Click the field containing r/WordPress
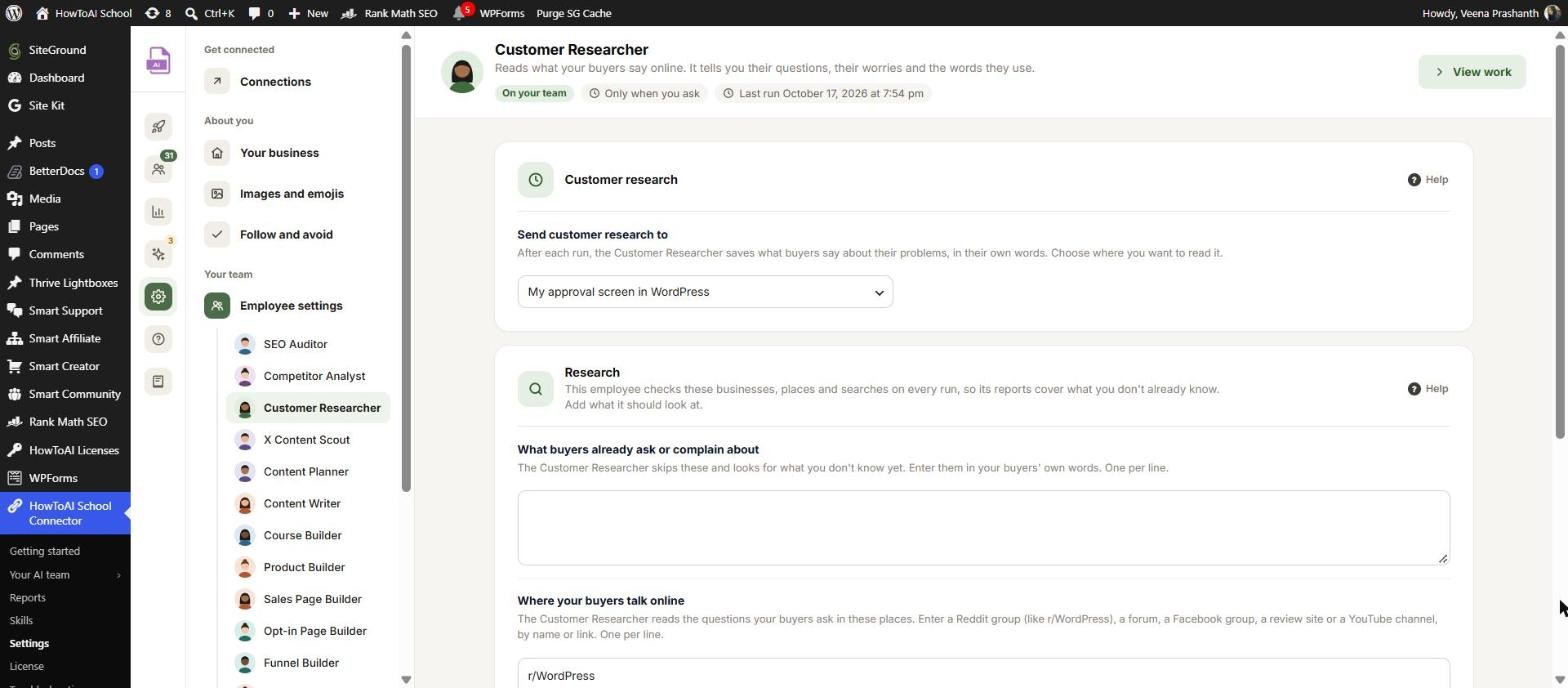 (983, 675)
